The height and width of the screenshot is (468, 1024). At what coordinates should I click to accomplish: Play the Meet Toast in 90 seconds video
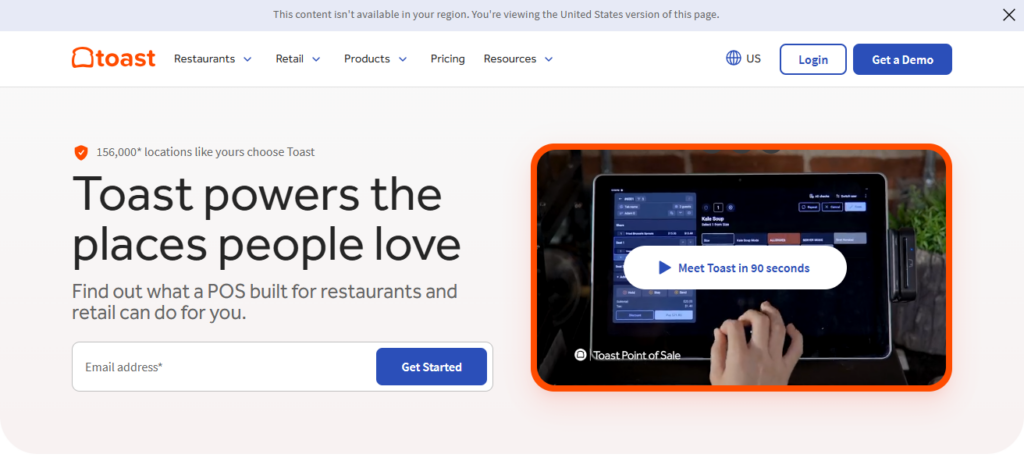(735, 268)
